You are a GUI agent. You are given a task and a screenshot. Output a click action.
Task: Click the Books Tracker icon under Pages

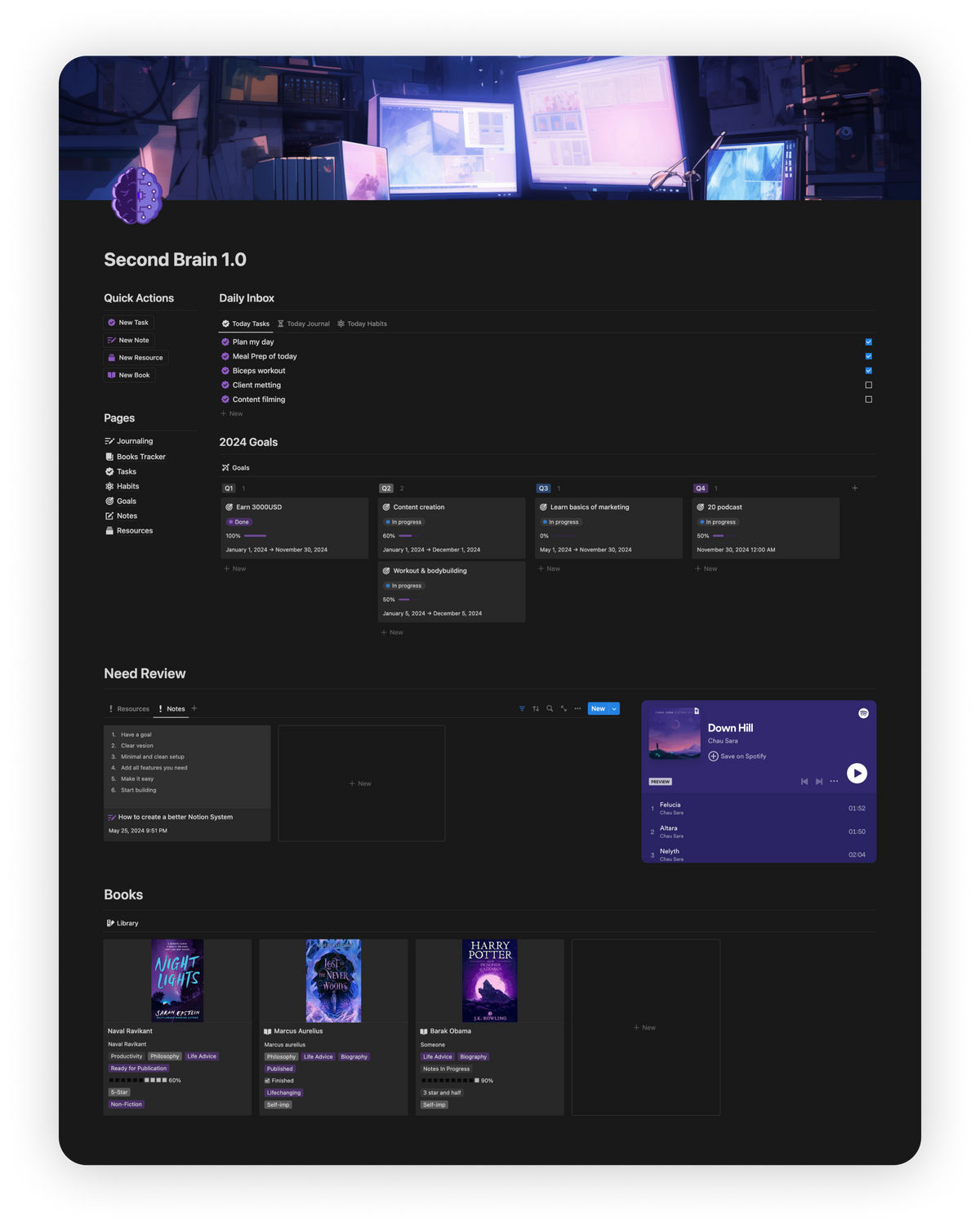tap(109, 457)
